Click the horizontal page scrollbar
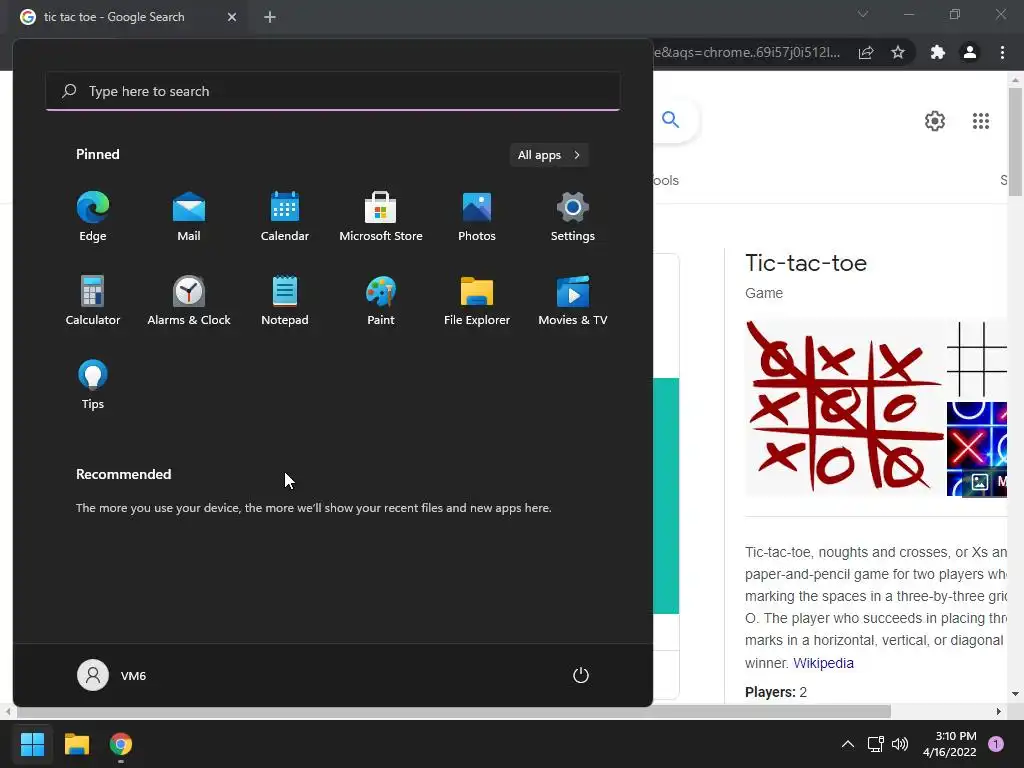This screenshot has width=1024, height=768. click(x=455, y=711)
